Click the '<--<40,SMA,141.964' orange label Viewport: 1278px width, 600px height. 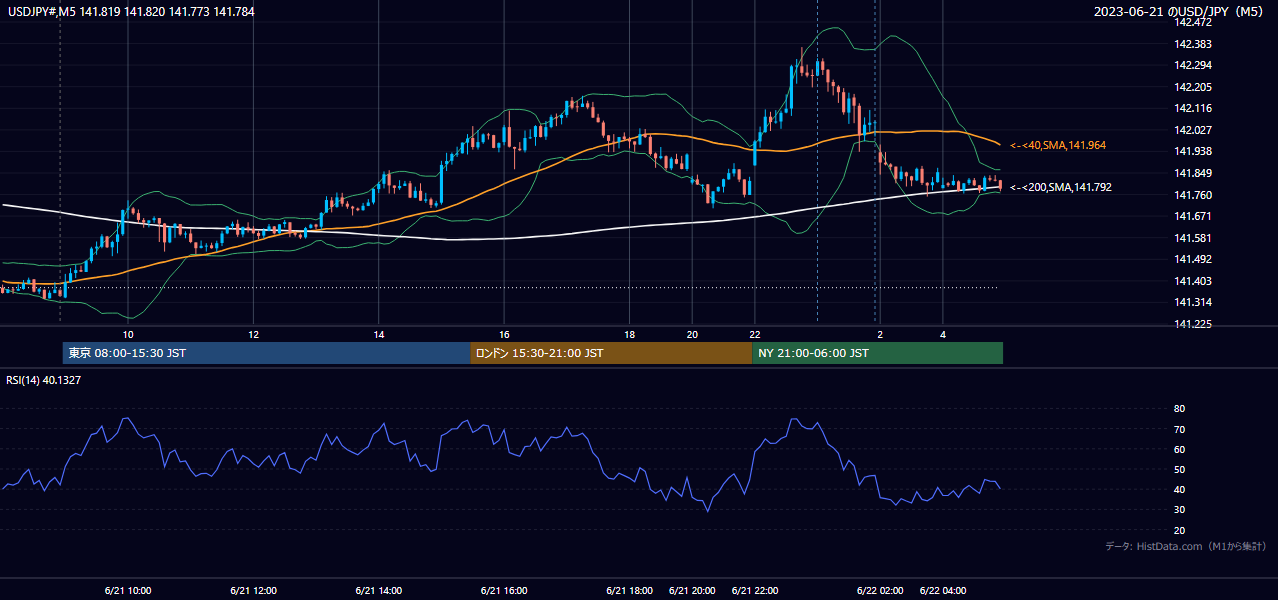coord(1057,146)
